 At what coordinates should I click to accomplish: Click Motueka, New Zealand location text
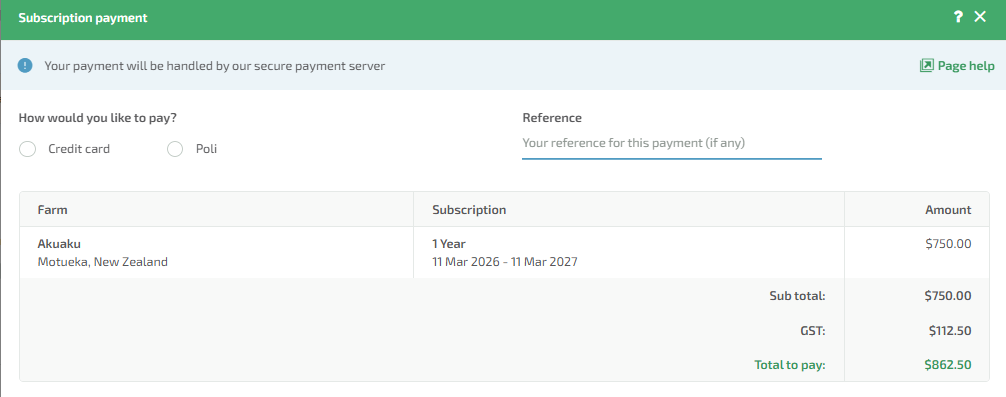(x=103, y=262)
